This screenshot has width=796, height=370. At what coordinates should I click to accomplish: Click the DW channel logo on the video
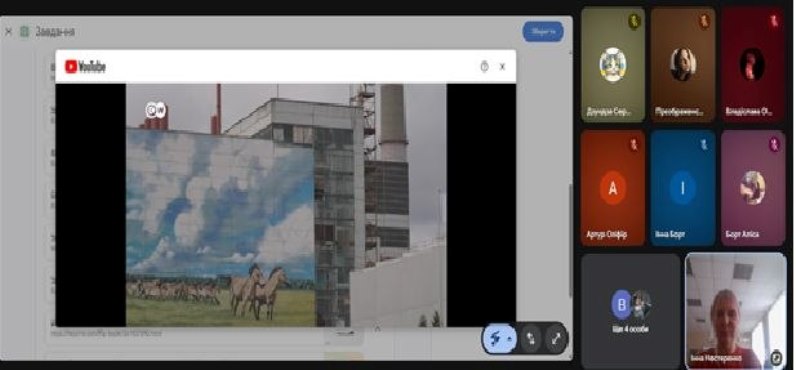tap(156, 110)
